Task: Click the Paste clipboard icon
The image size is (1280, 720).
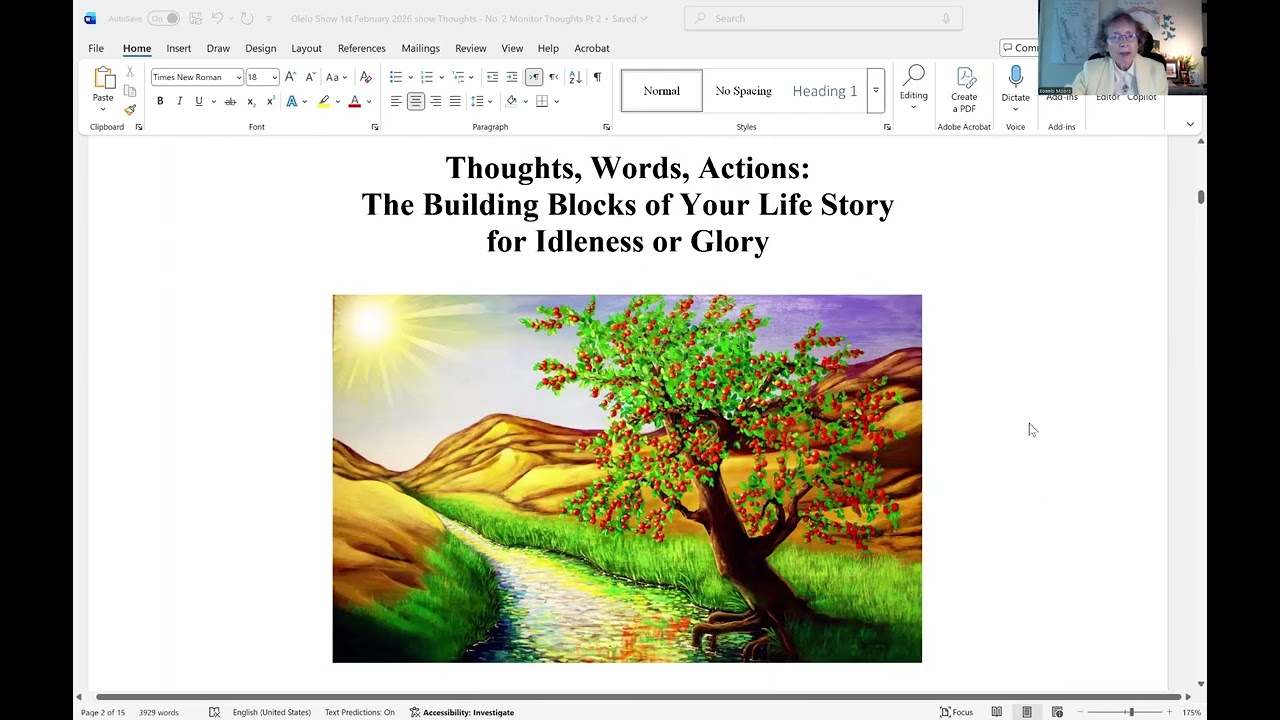Action: pos(103,78)
